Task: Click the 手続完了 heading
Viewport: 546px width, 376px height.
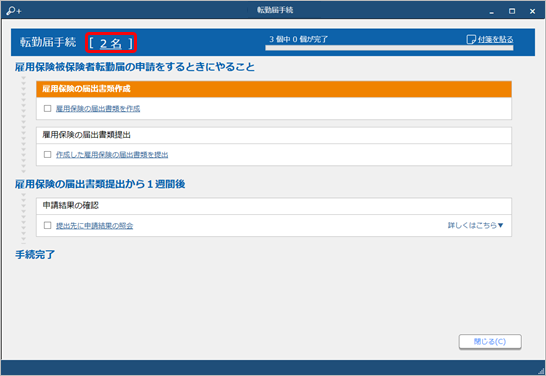Action: [x=35, y=254]
